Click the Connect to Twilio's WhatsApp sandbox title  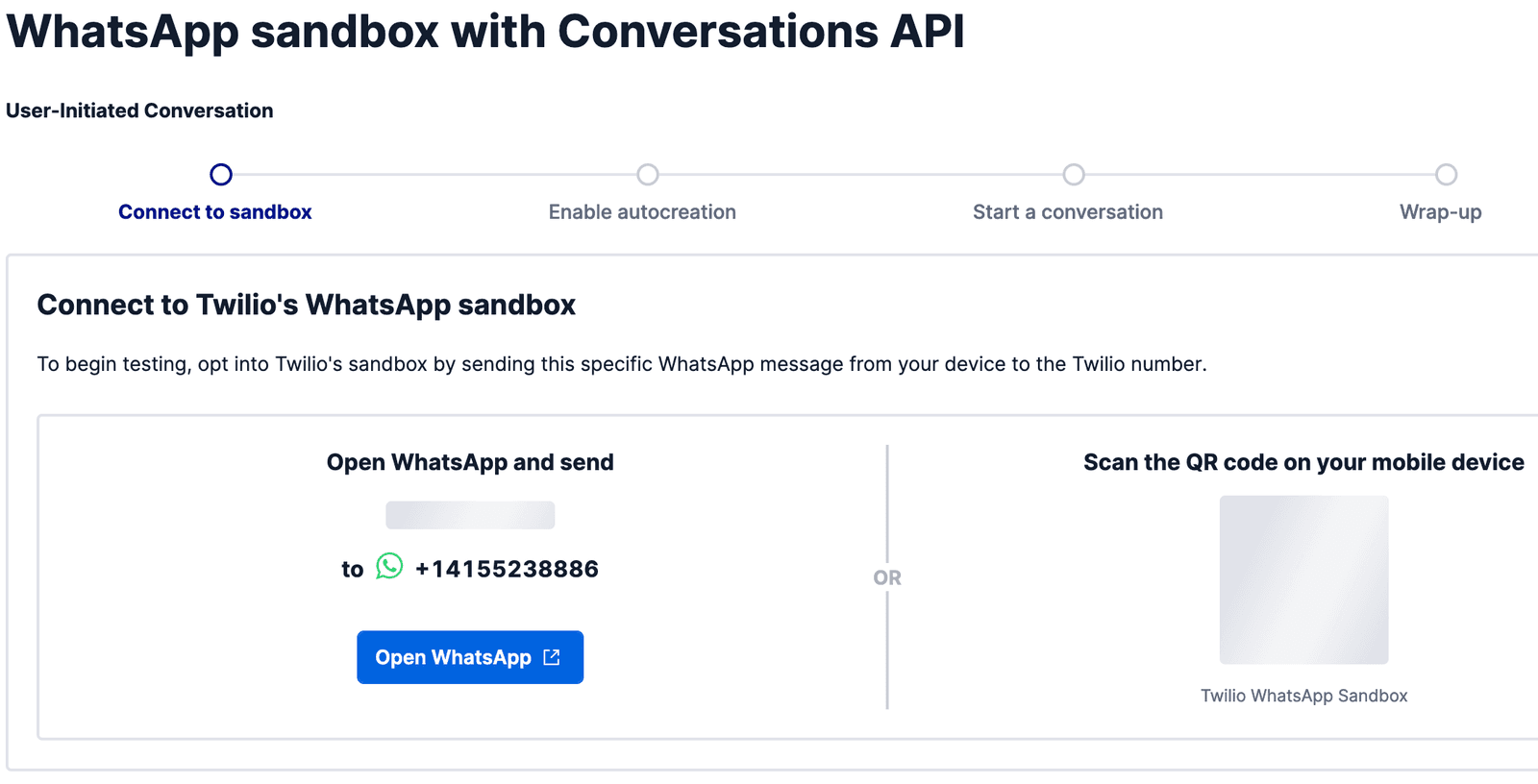[306, 305]
